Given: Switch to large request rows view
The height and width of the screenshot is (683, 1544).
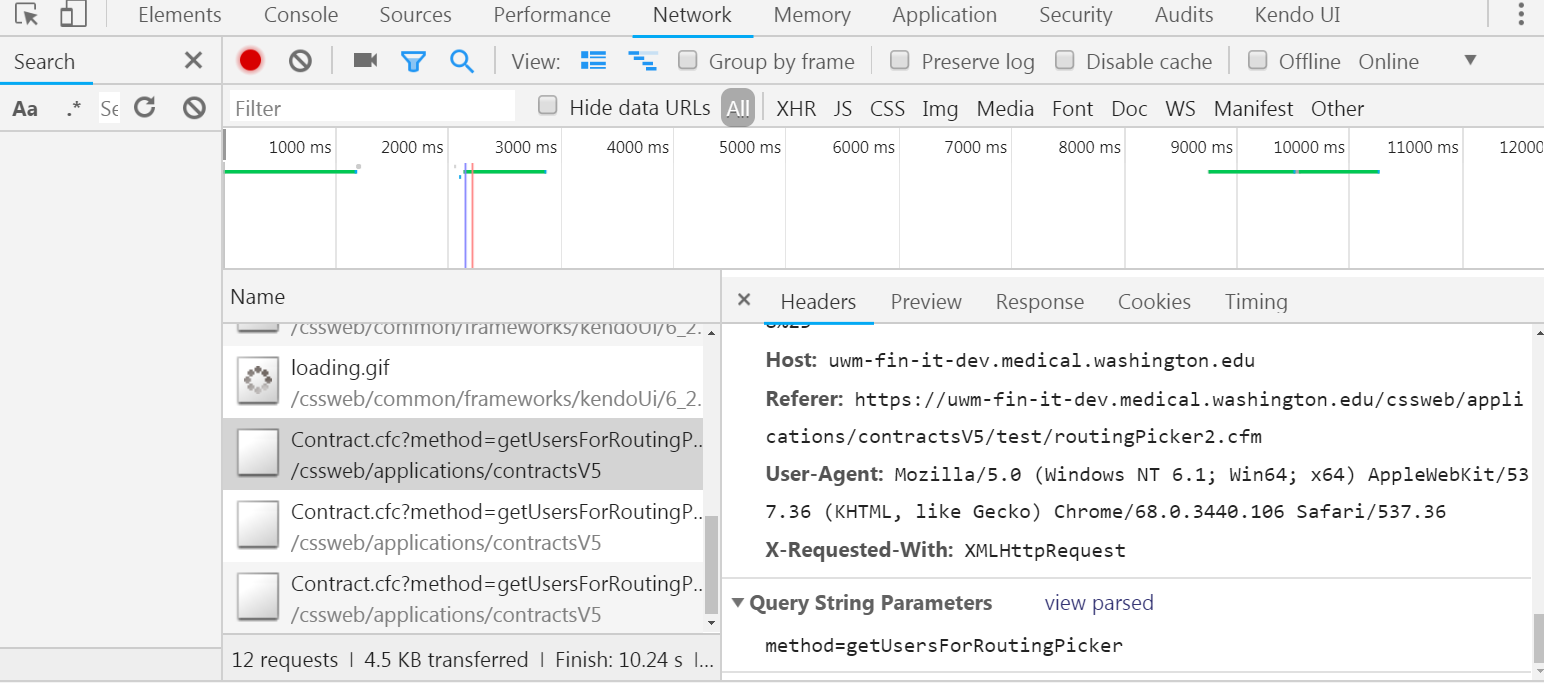Looking at the screenshot, I should (594, 61).
